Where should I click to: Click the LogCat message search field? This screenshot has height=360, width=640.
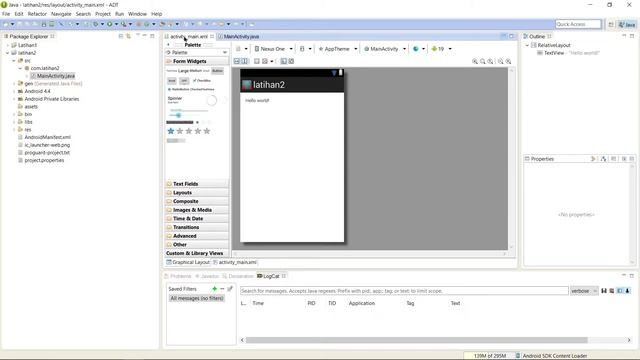click(x=404, y=291)
